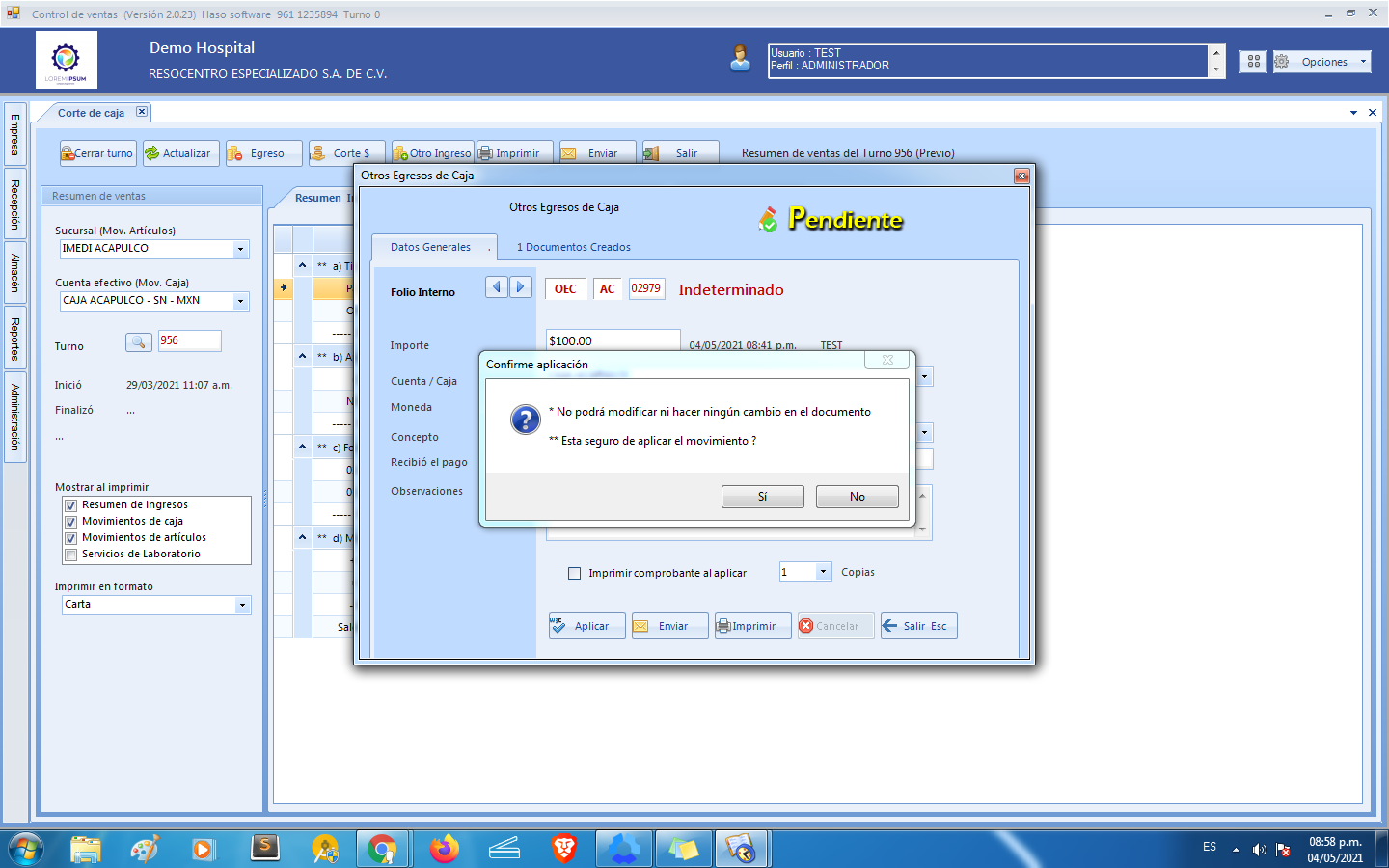Open the Reportes side tab
This screenshot has height=868, width=1389.
[x=14, y=339]
